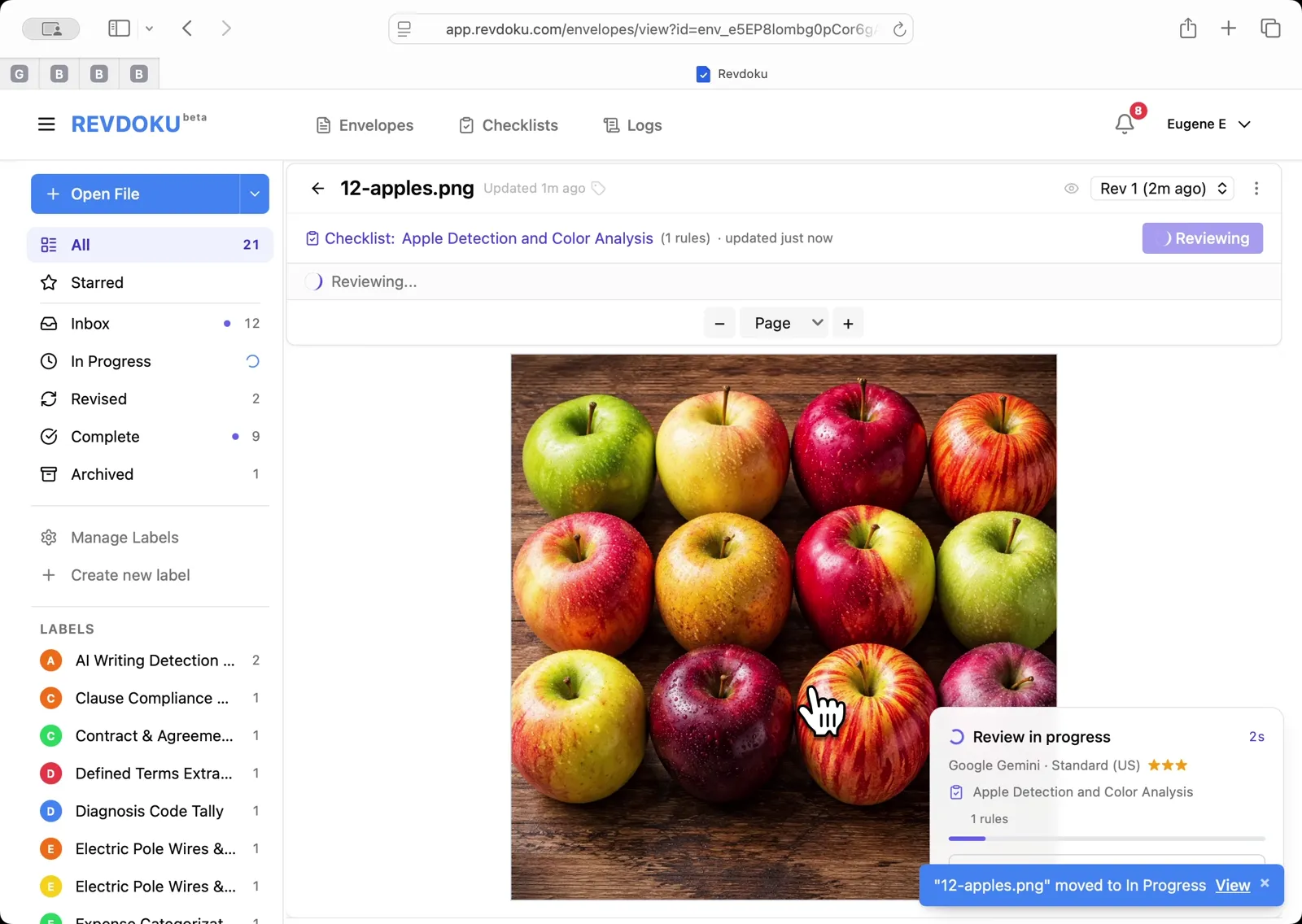Image resolution: width=1302 pixels, height=924 pixels.
Task: Open the Logs tab
Action: click(632, 125)
